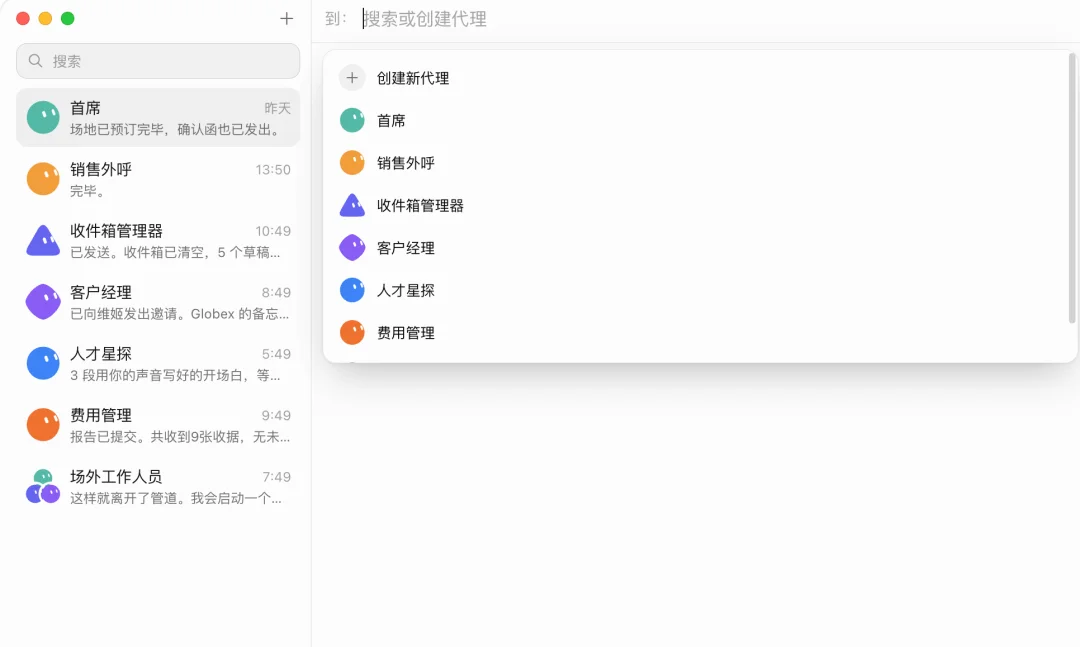Click the 7:49 timestamp

[x=276, y=476]
